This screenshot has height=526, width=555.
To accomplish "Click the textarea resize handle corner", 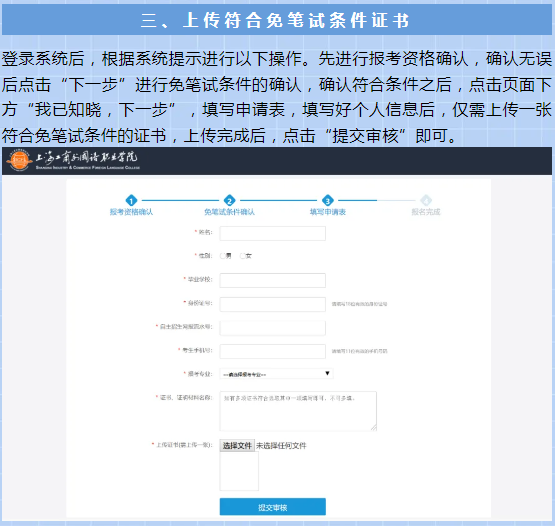I will click(374, 428).
